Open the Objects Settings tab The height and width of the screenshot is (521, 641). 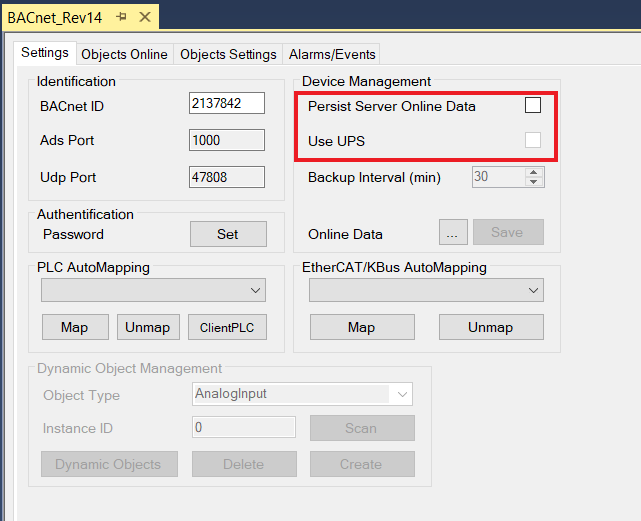tap(228, 54)
